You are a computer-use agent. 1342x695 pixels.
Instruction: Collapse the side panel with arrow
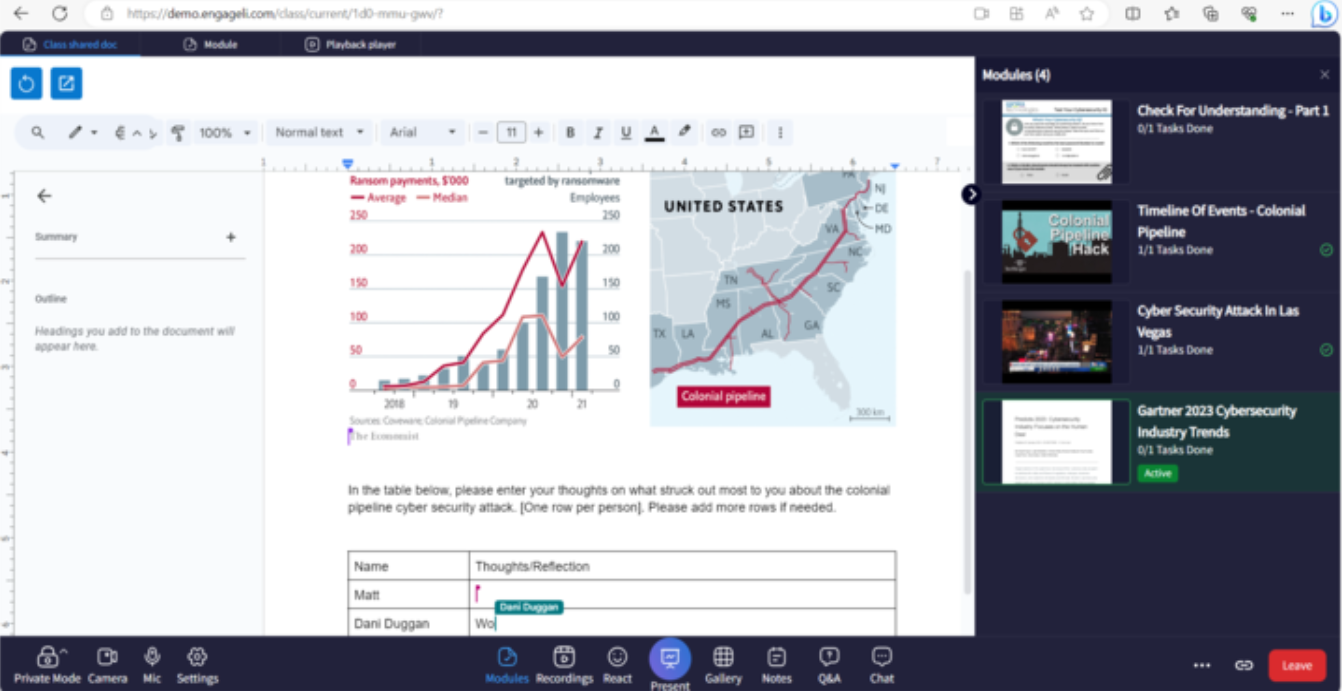coord(971,194)
